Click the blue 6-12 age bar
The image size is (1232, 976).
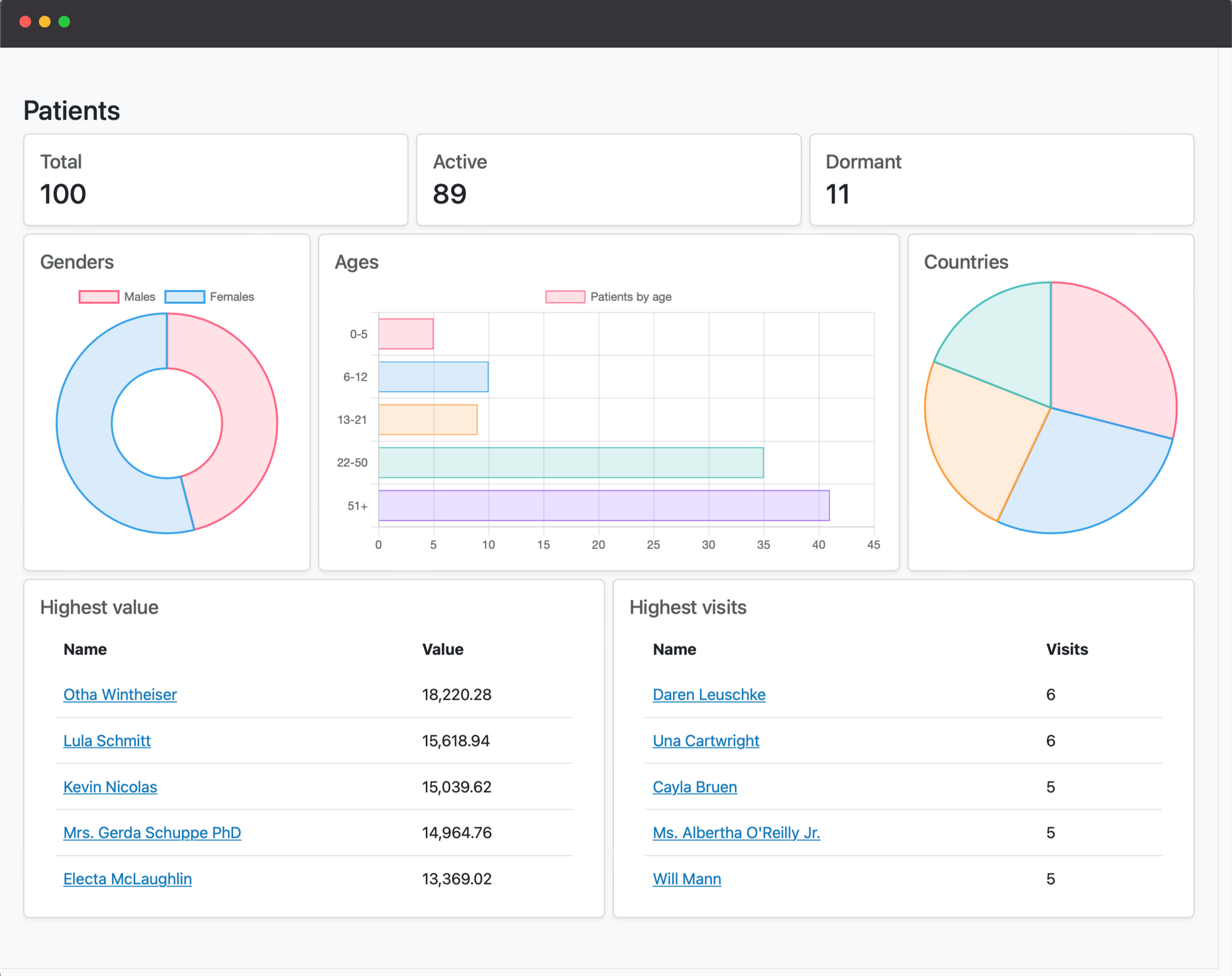point(433,377)
